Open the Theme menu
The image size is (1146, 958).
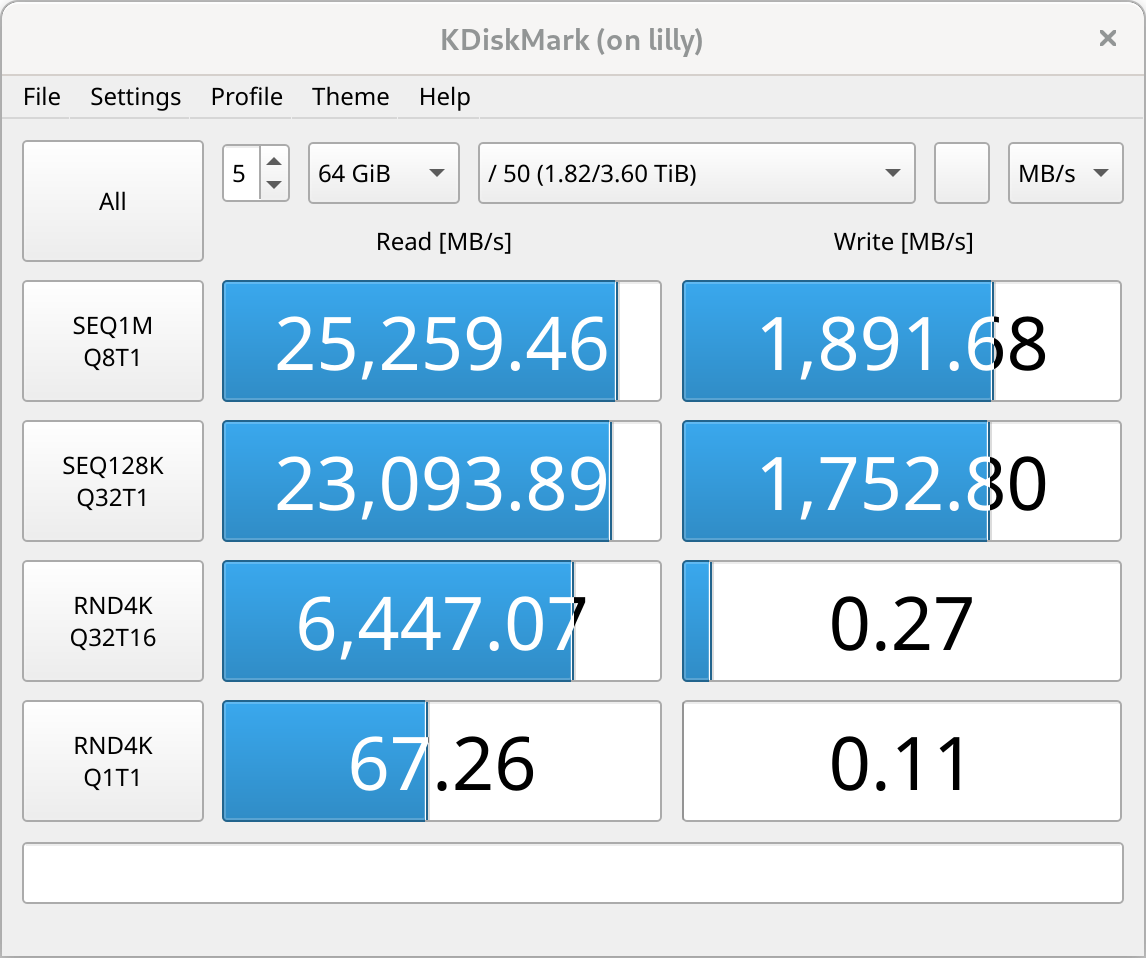point(350,97)
